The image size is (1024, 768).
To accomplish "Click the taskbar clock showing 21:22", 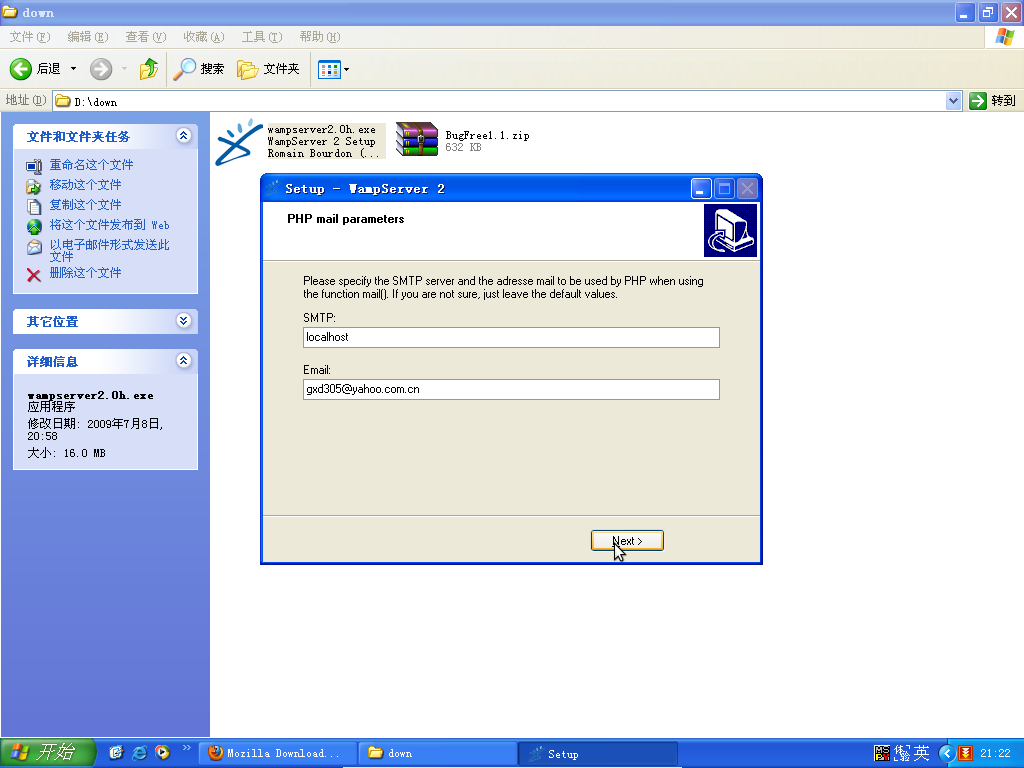I will click(x=995, y=754).
